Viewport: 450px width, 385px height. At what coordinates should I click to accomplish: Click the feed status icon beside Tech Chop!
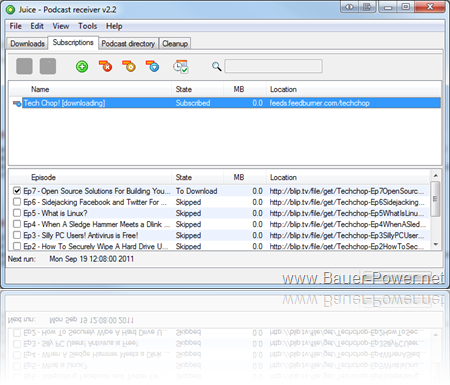tap(17, 104)
